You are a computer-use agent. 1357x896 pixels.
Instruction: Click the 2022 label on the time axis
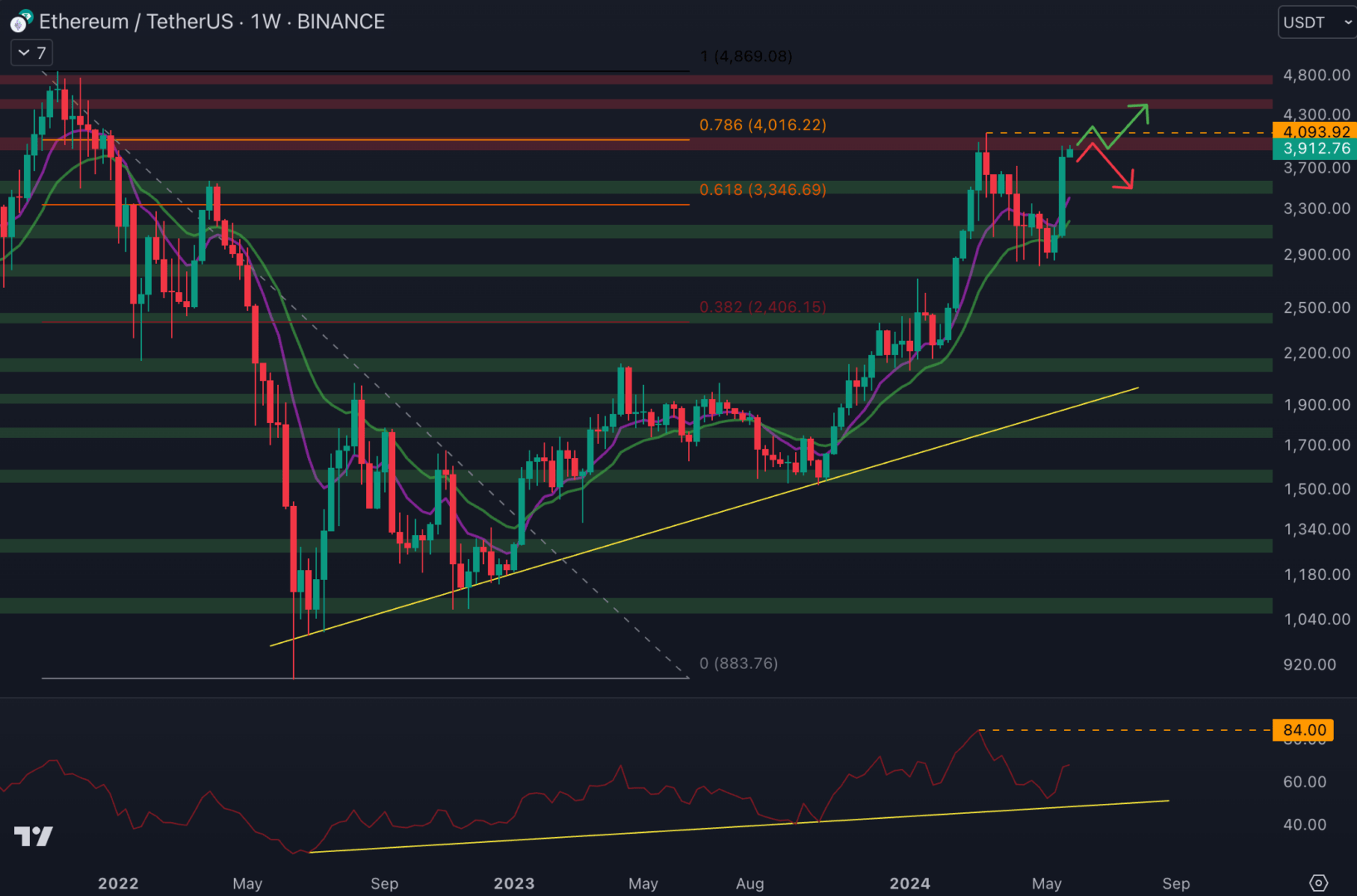click(x=118, y=884)
